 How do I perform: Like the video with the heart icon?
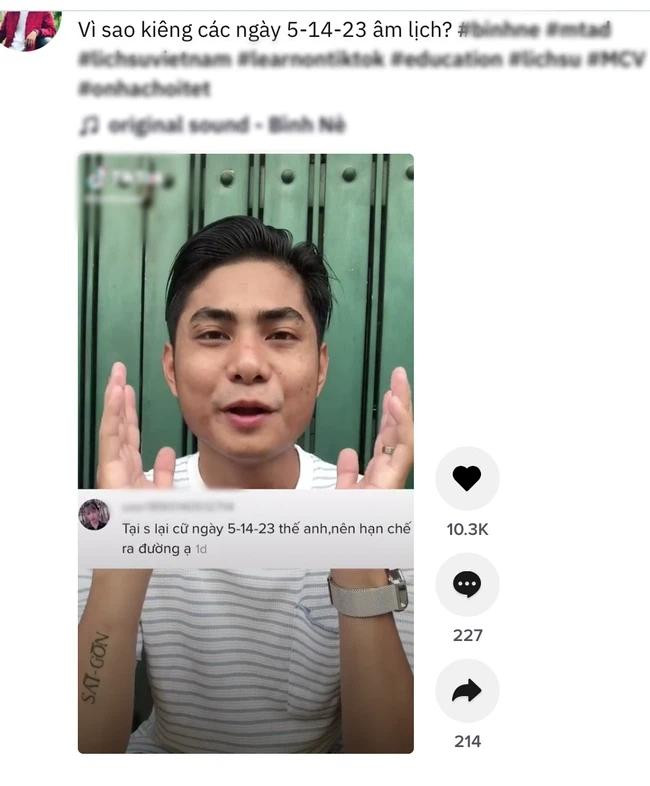tap(467, 478)
